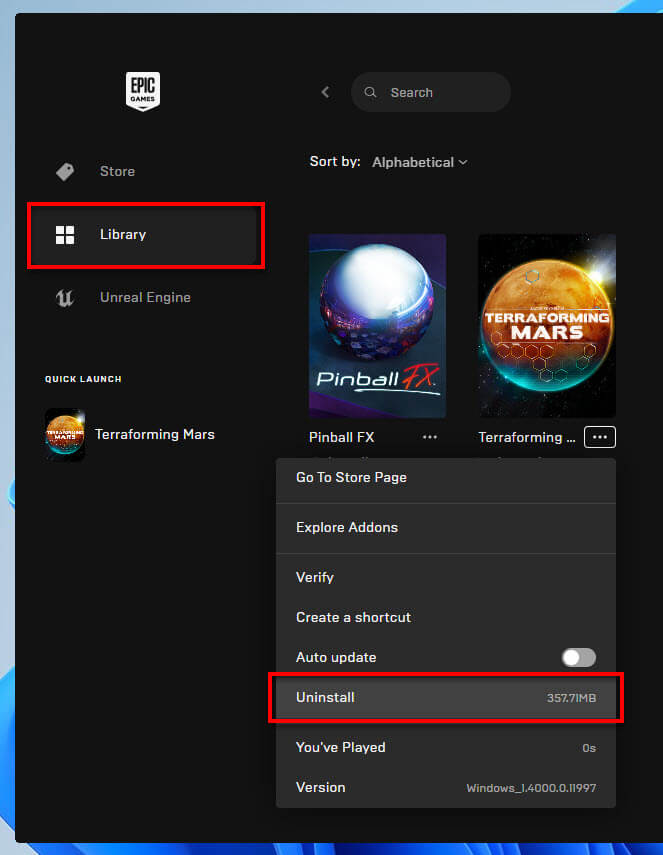Click the Auto update label
Image resolution: width=663 pixels, height=855 pixels.
coord(336,657)
